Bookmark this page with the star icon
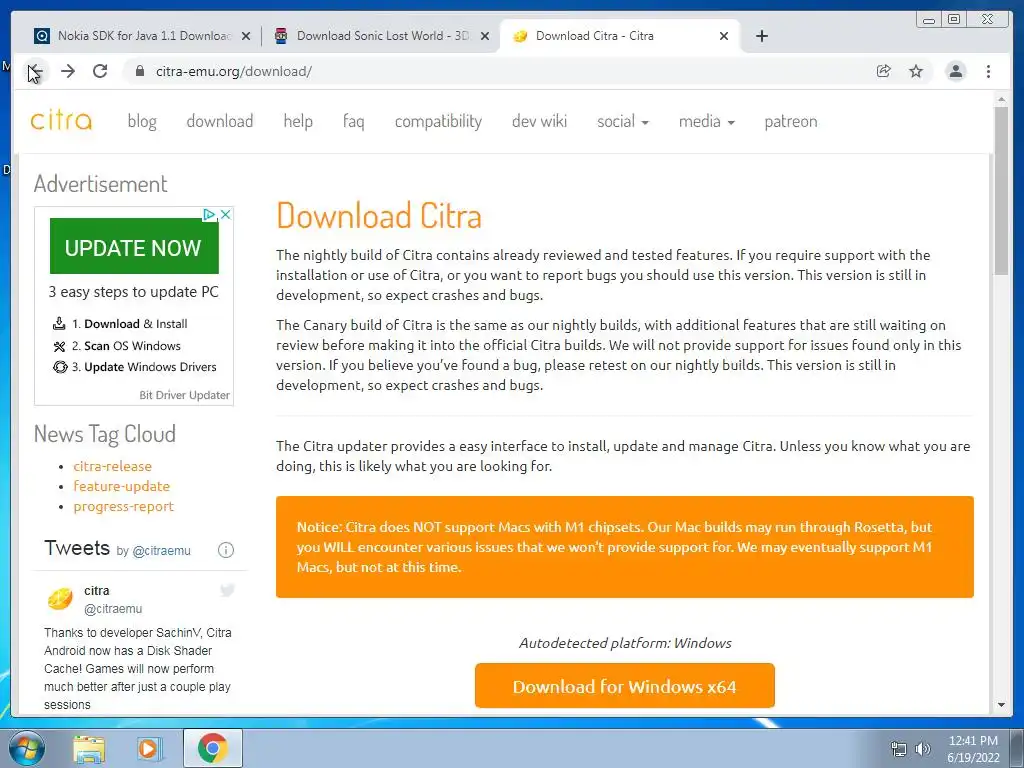The width and height of the screenshot is (1024, 768). click(916, 71)
